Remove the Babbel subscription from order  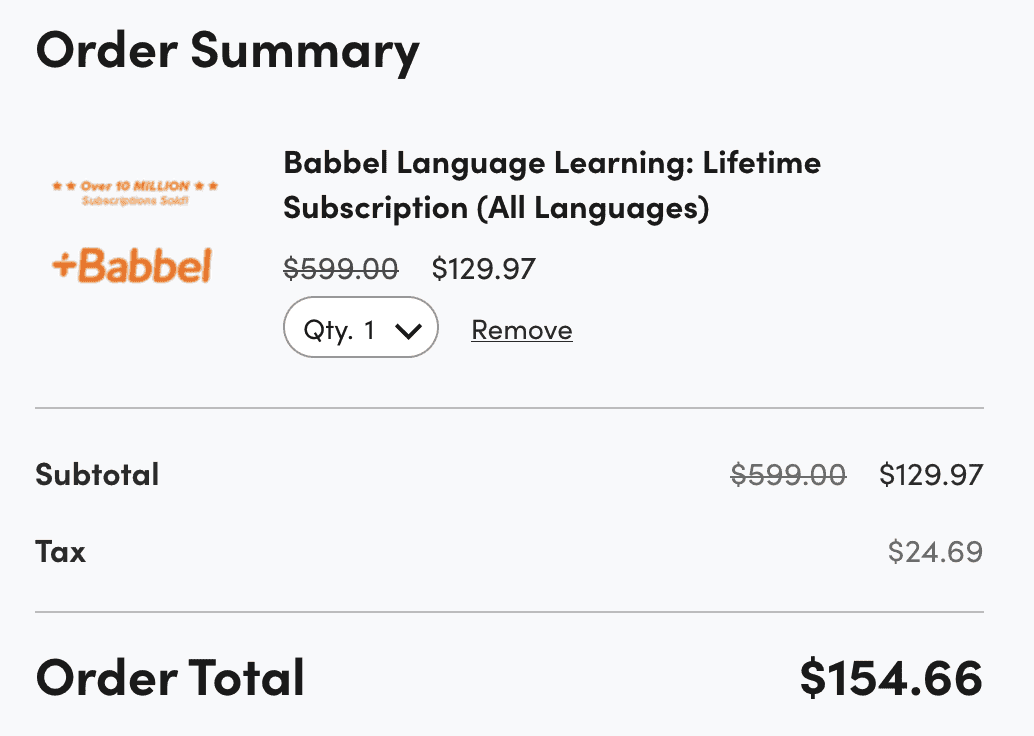coord(522,330)
